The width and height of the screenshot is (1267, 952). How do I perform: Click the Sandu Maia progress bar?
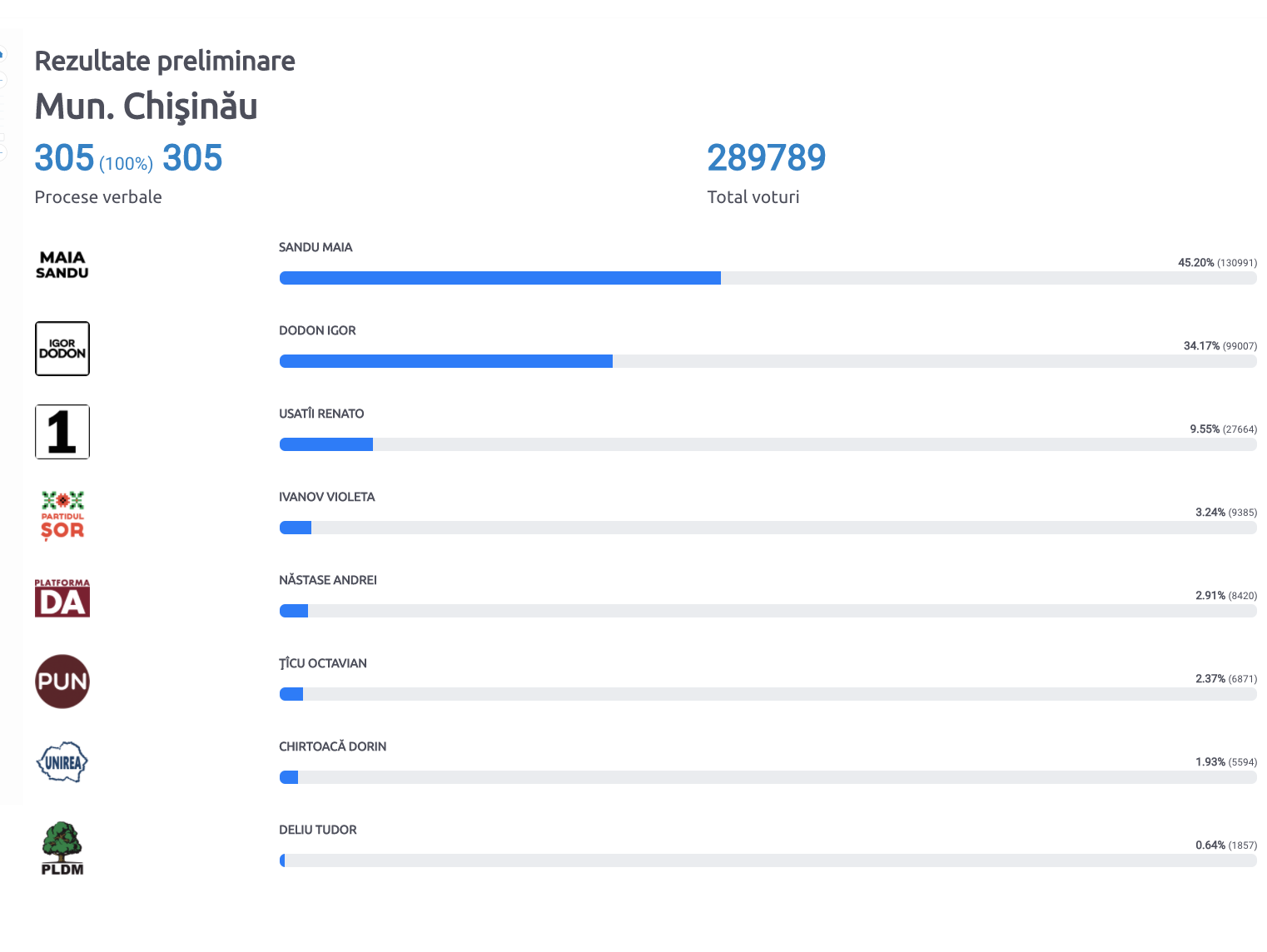(767, 278)
